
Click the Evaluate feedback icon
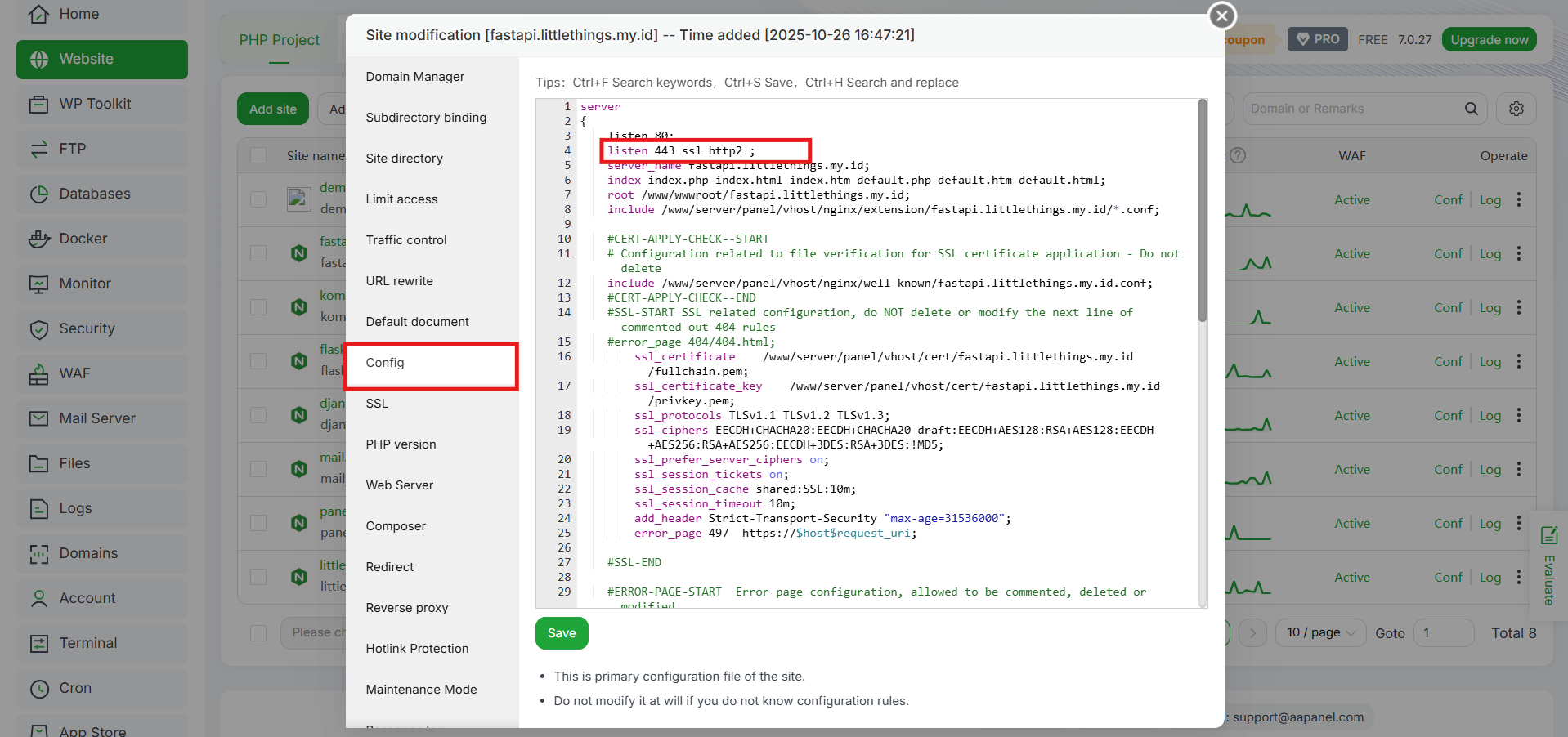(x=1548, y=536)
